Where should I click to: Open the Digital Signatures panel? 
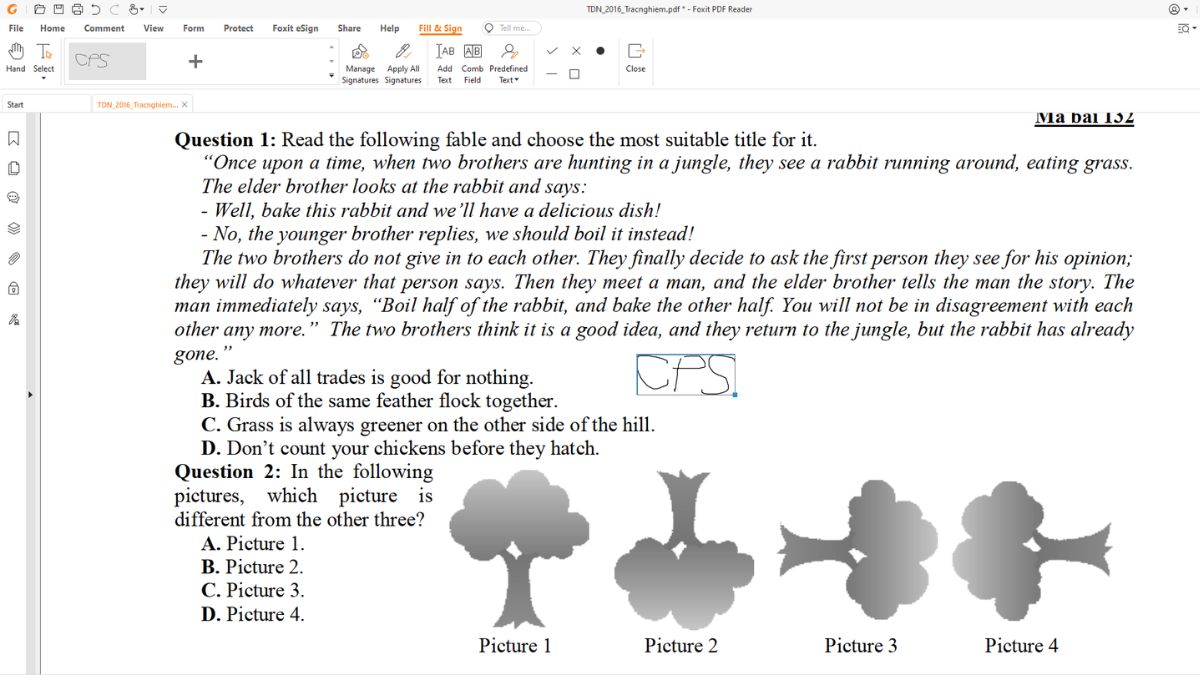[14, 319]
